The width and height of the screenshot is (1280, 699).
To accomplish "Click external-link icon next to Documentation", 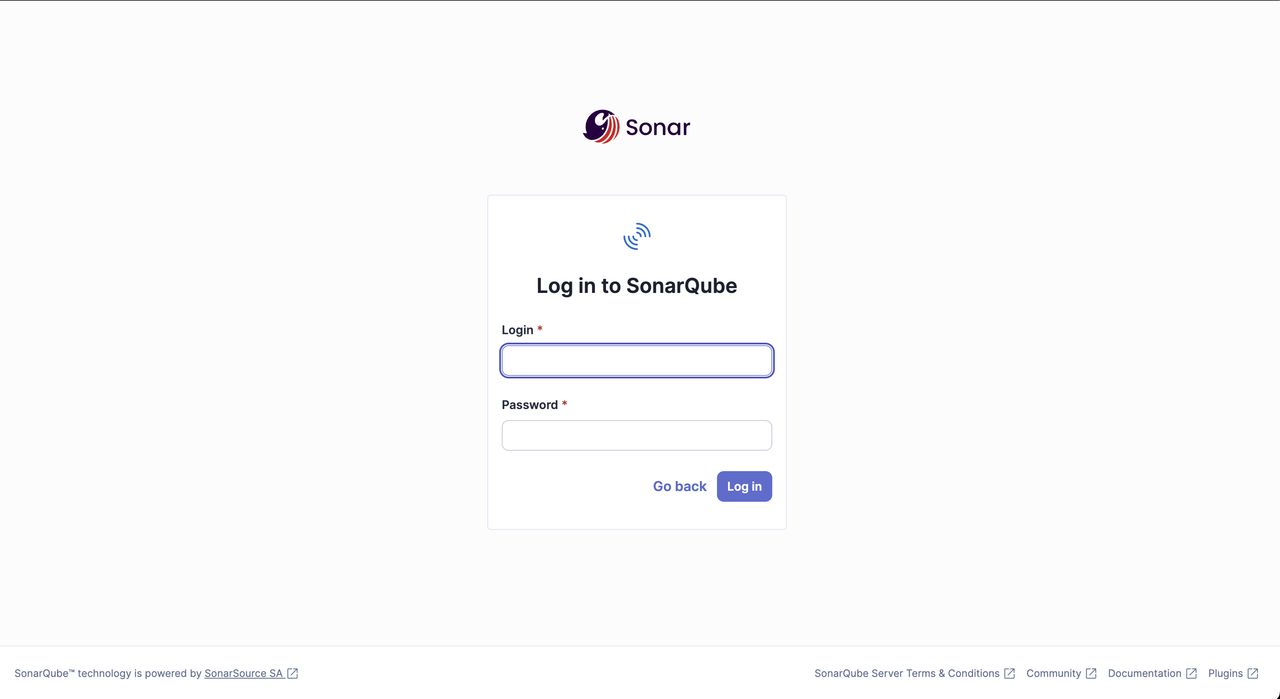I will (1191, 674).
